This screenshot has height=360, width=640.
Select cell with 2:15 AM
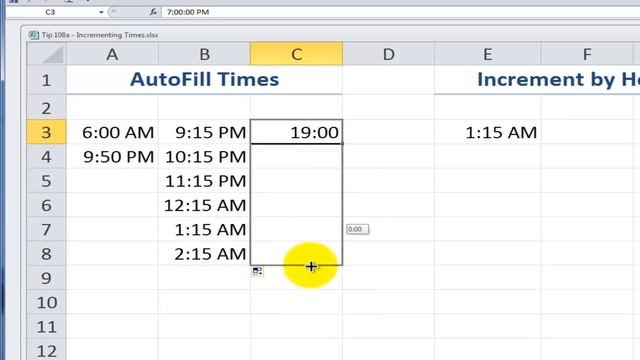click(204, 253)
